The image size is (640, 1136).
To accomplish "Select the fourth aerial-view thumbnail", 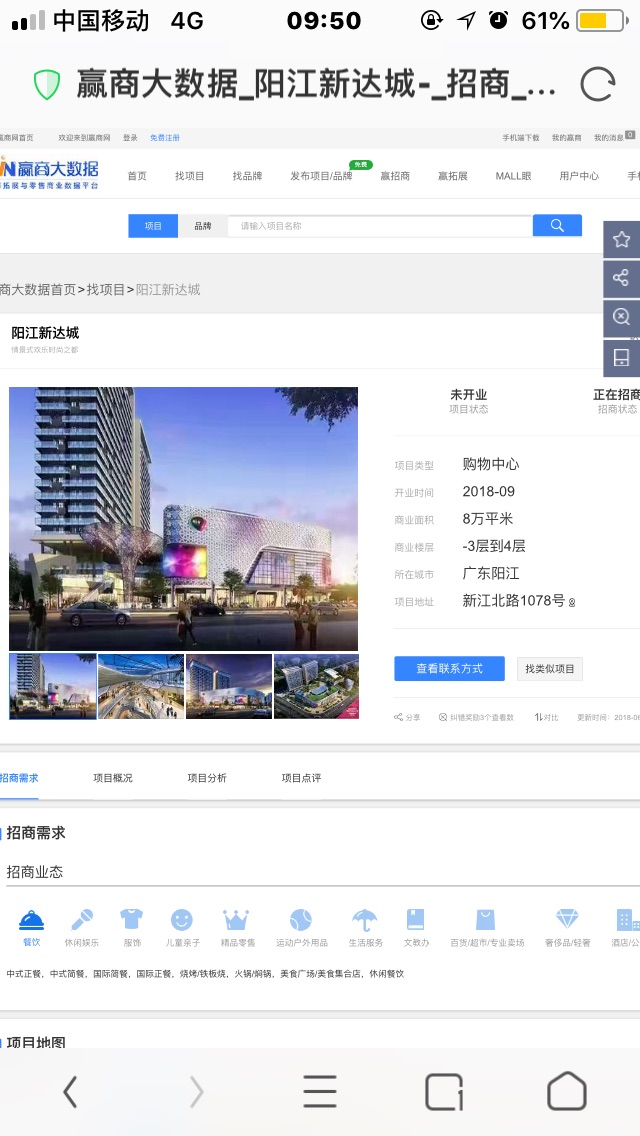I will [317, 686].
